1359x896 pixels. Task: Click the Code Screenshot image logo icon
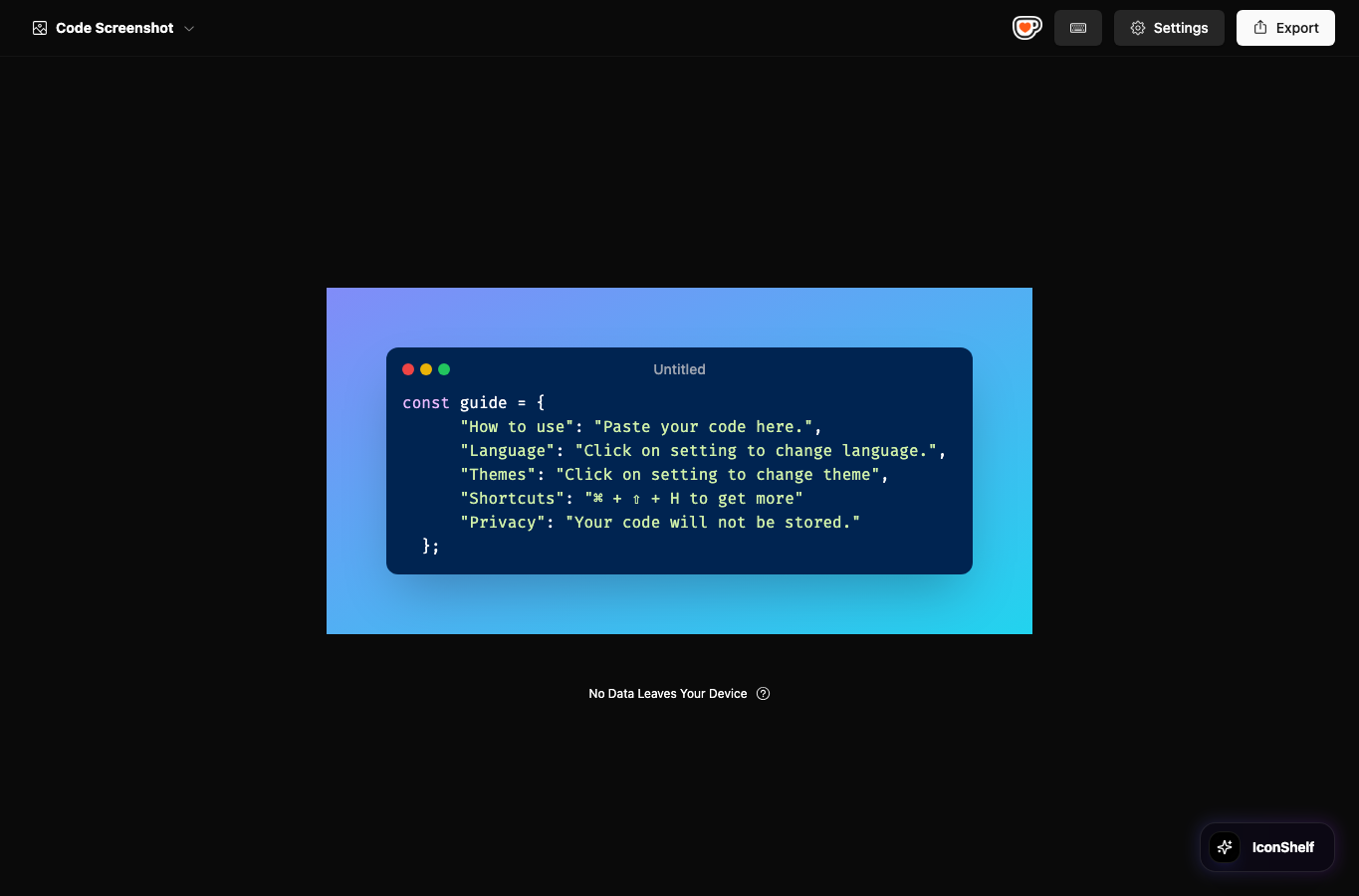coord(40,28)
